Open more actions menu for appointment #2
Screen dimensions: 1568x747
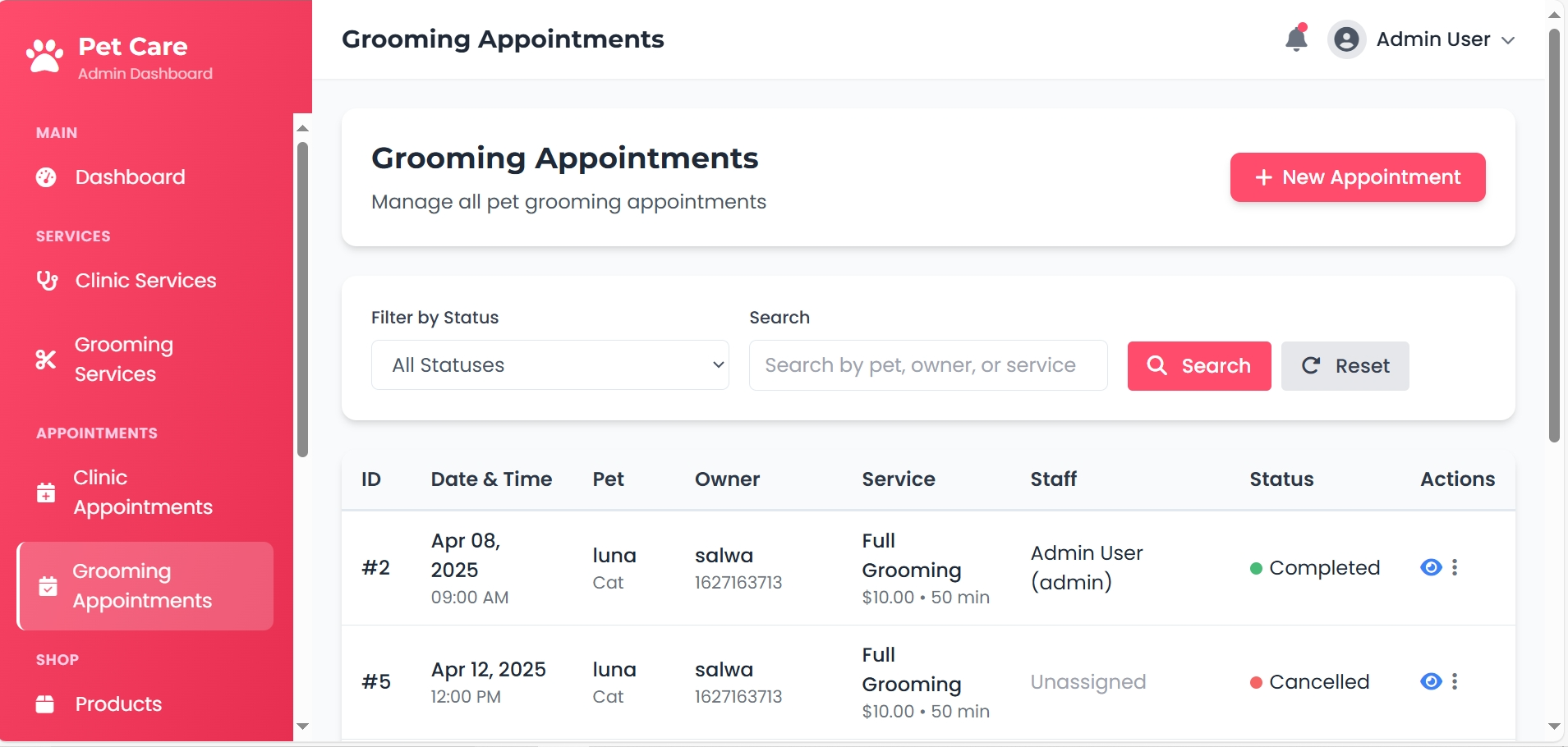pyautogui.click(x=1455, y=567)
